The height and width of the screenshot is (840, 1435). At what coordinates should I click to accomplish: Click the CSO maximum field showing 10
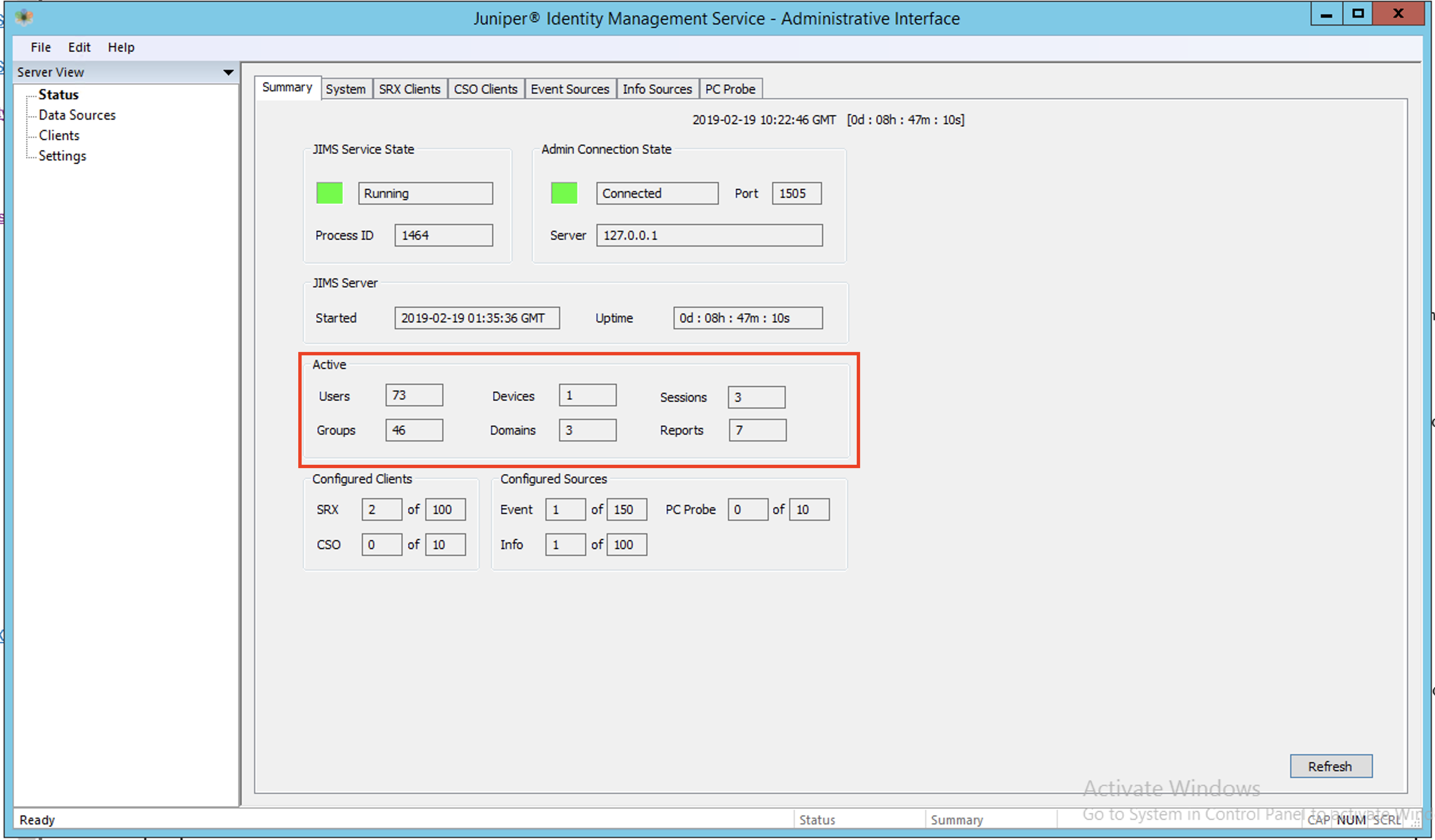click(x=446, y=545)
